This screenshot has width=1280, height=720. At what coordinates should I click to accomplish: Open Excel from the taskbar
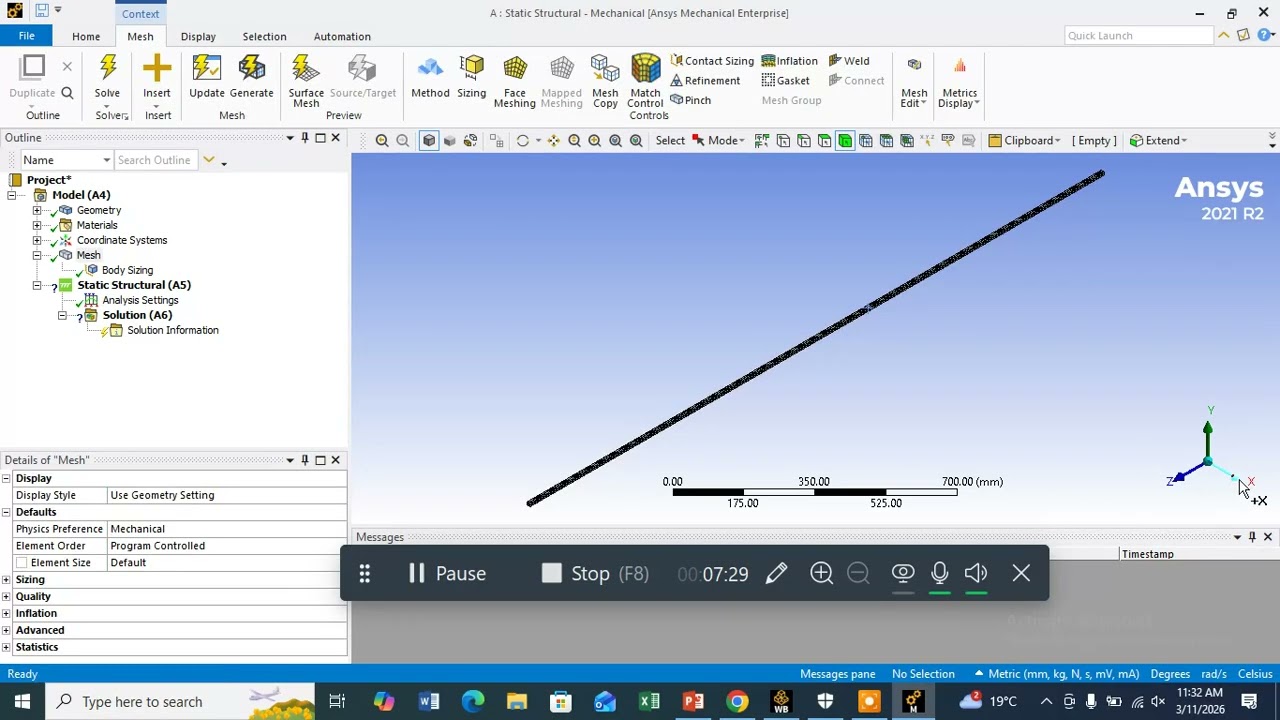[x=649, y=701]
